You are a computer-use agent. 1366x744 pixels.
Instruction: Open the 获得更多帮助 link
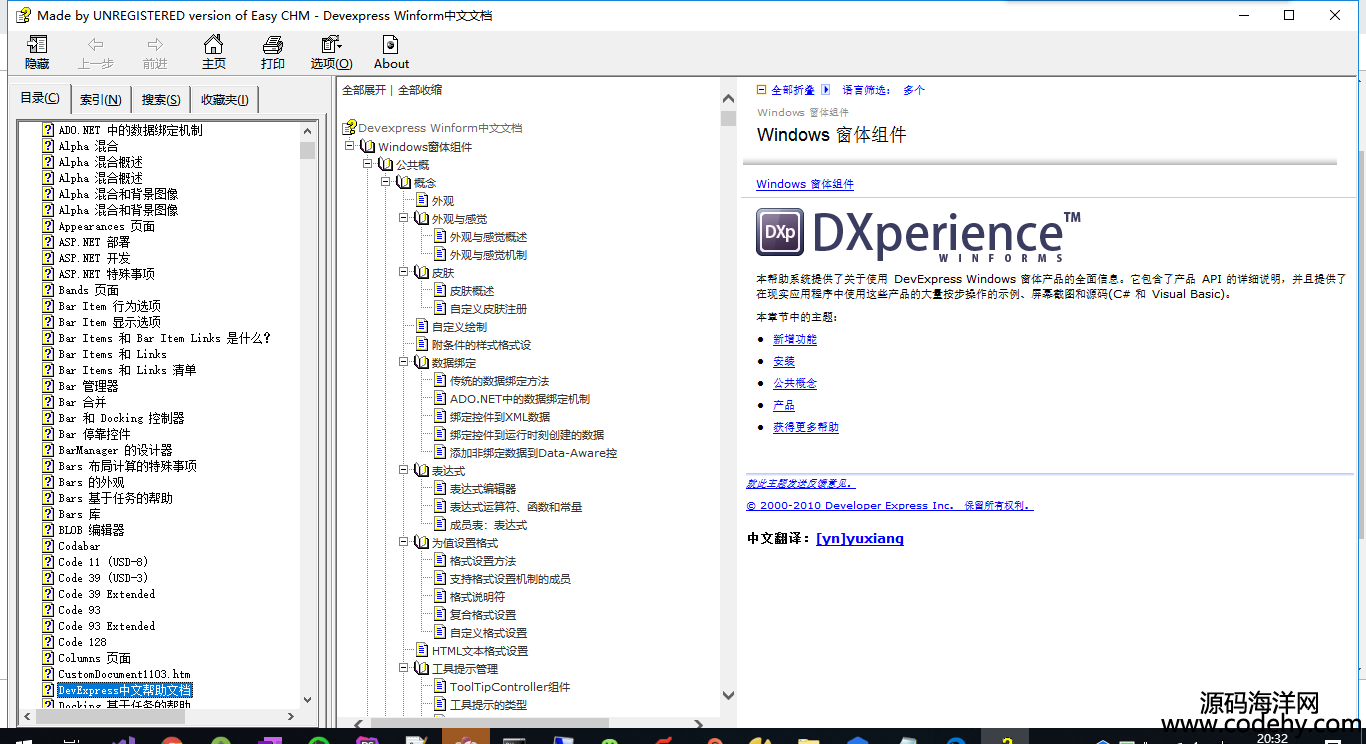click(x=806, y=428)
